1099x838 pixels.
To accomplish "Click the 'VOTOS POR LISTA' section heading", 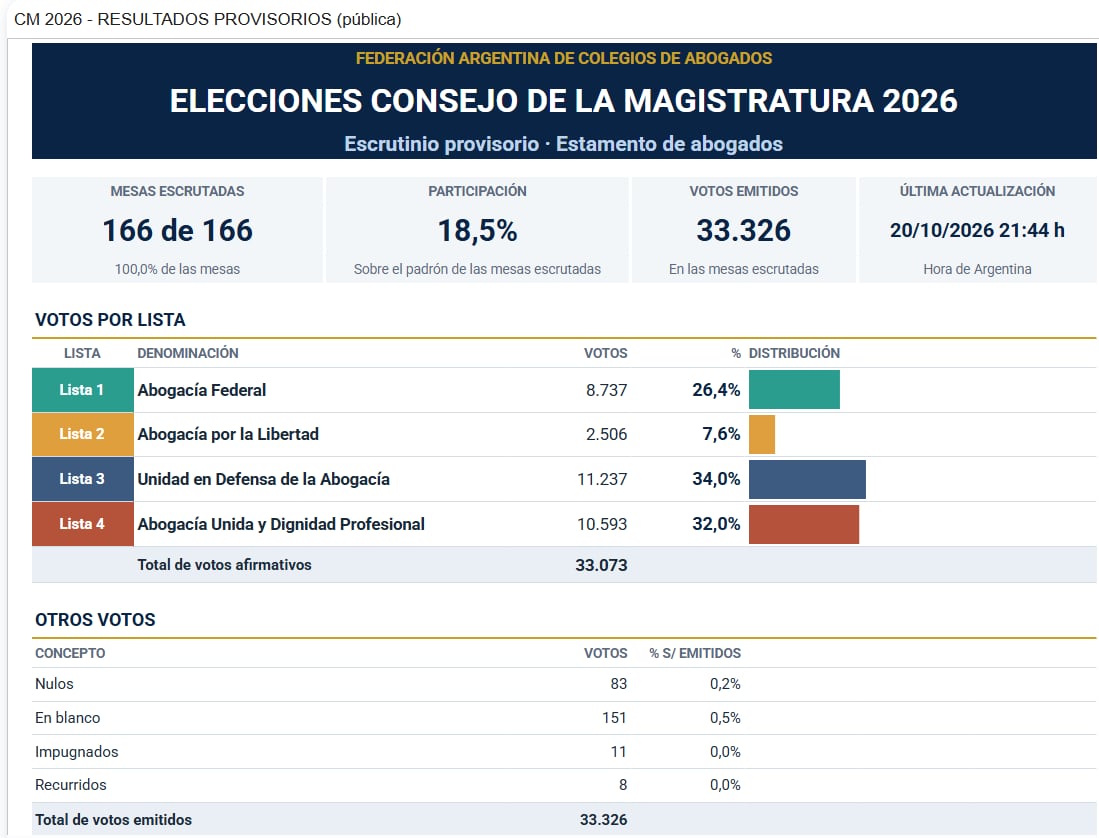I will point(110,320).
